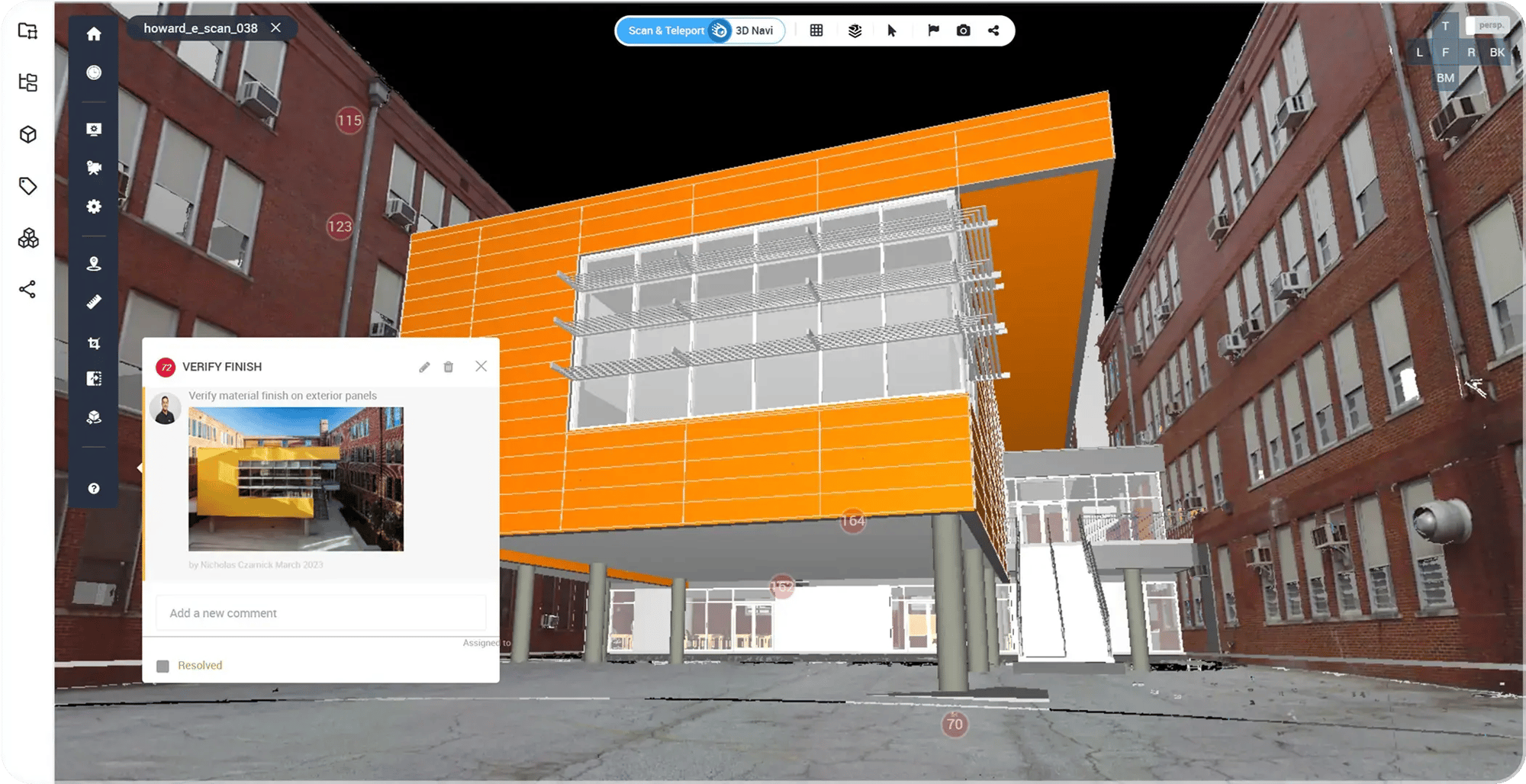Close the howard_e_scan_038 tab
1526x784 pixels.
pos(275,28)
